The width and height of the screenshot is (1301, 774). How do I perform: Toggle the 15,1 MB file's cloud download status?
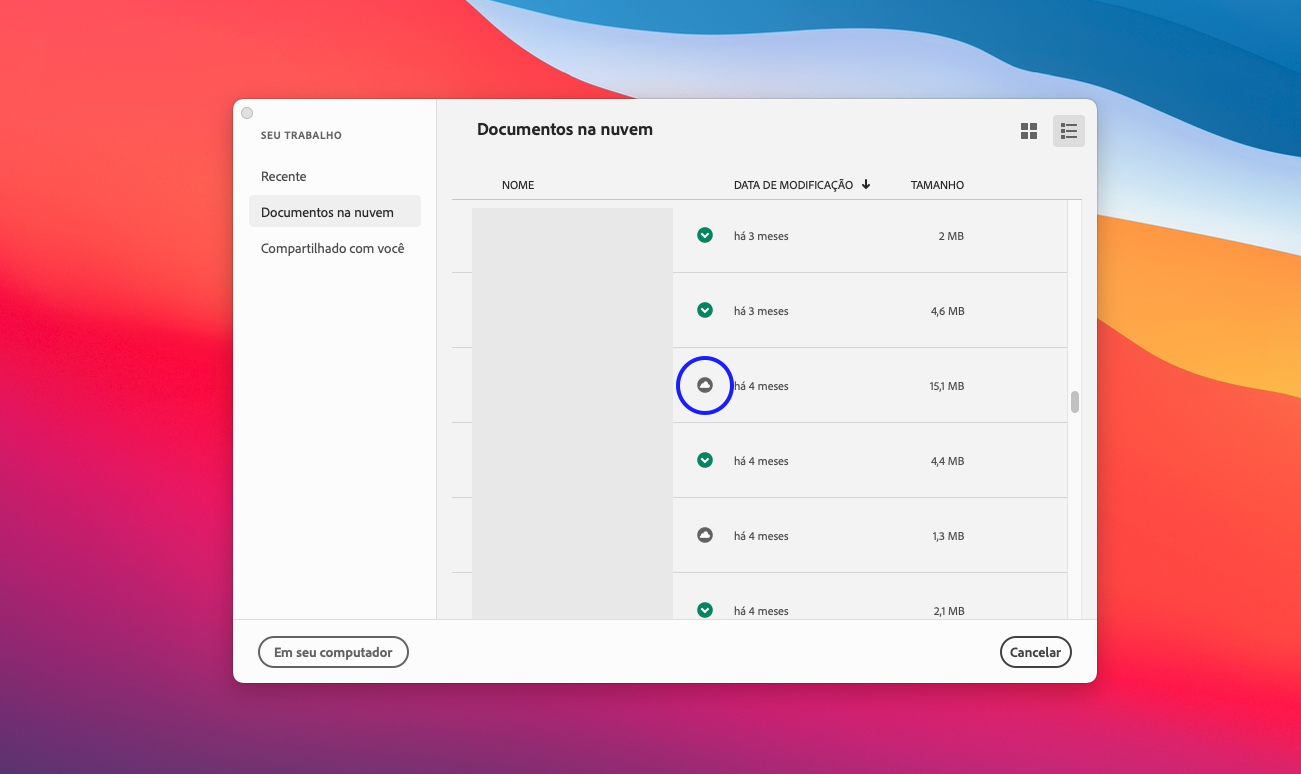[704, 385]
